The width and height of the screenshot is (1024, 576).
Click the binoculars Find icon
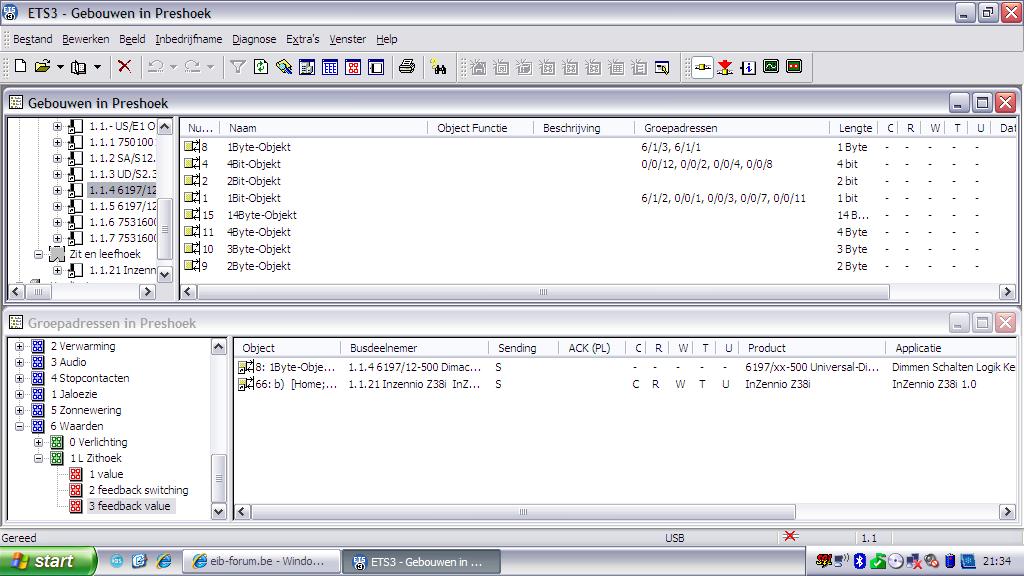click(438, 67)
